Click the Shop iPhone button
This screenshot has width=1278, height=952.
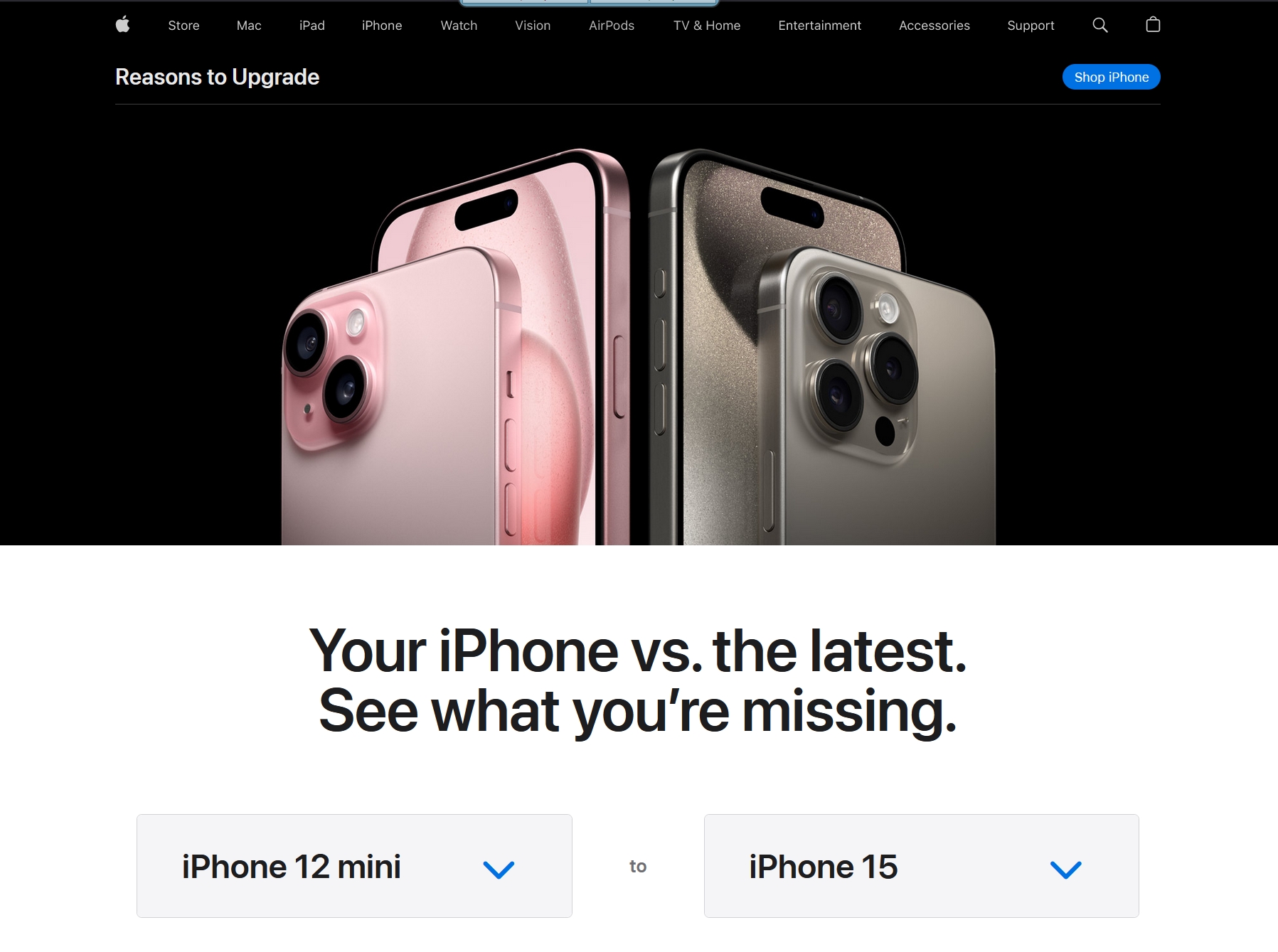[1111, 77]
